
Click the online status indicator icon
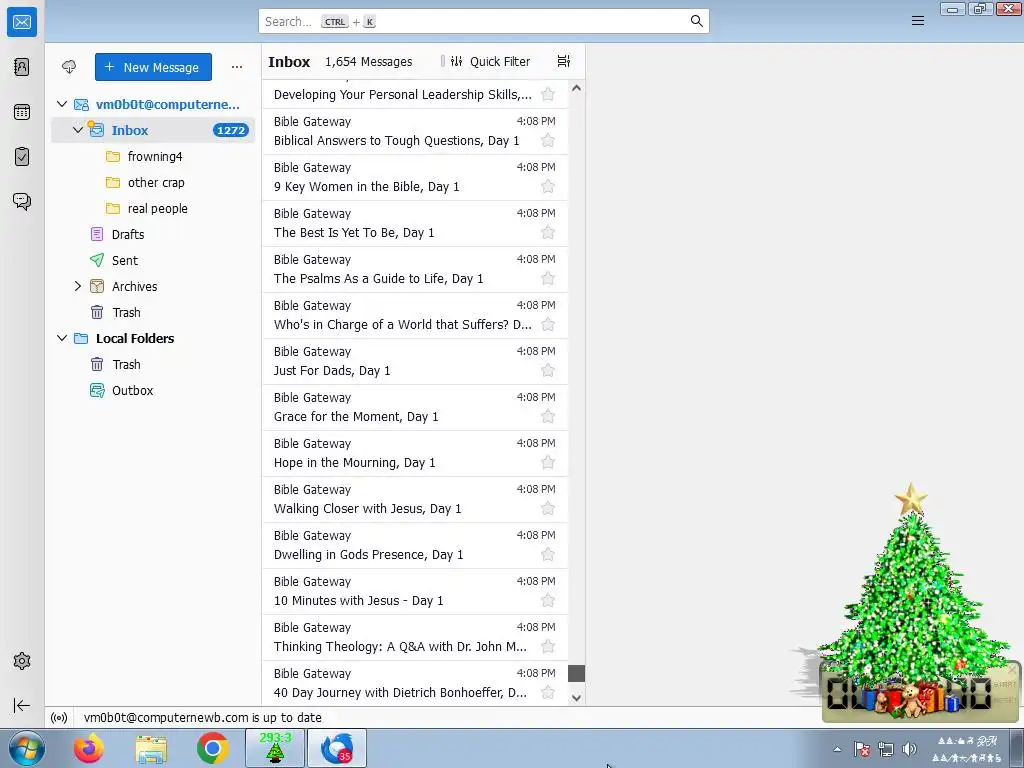pyautogui.click(x=59, y=718)
